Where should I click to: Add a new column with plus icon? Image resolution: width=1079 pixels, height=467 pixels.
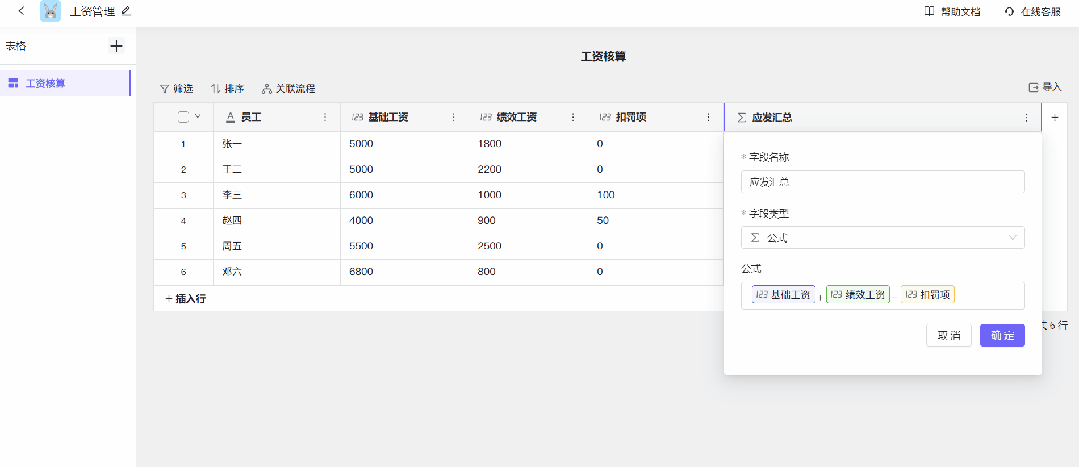pyautogui.click(x=1054, y=117)
